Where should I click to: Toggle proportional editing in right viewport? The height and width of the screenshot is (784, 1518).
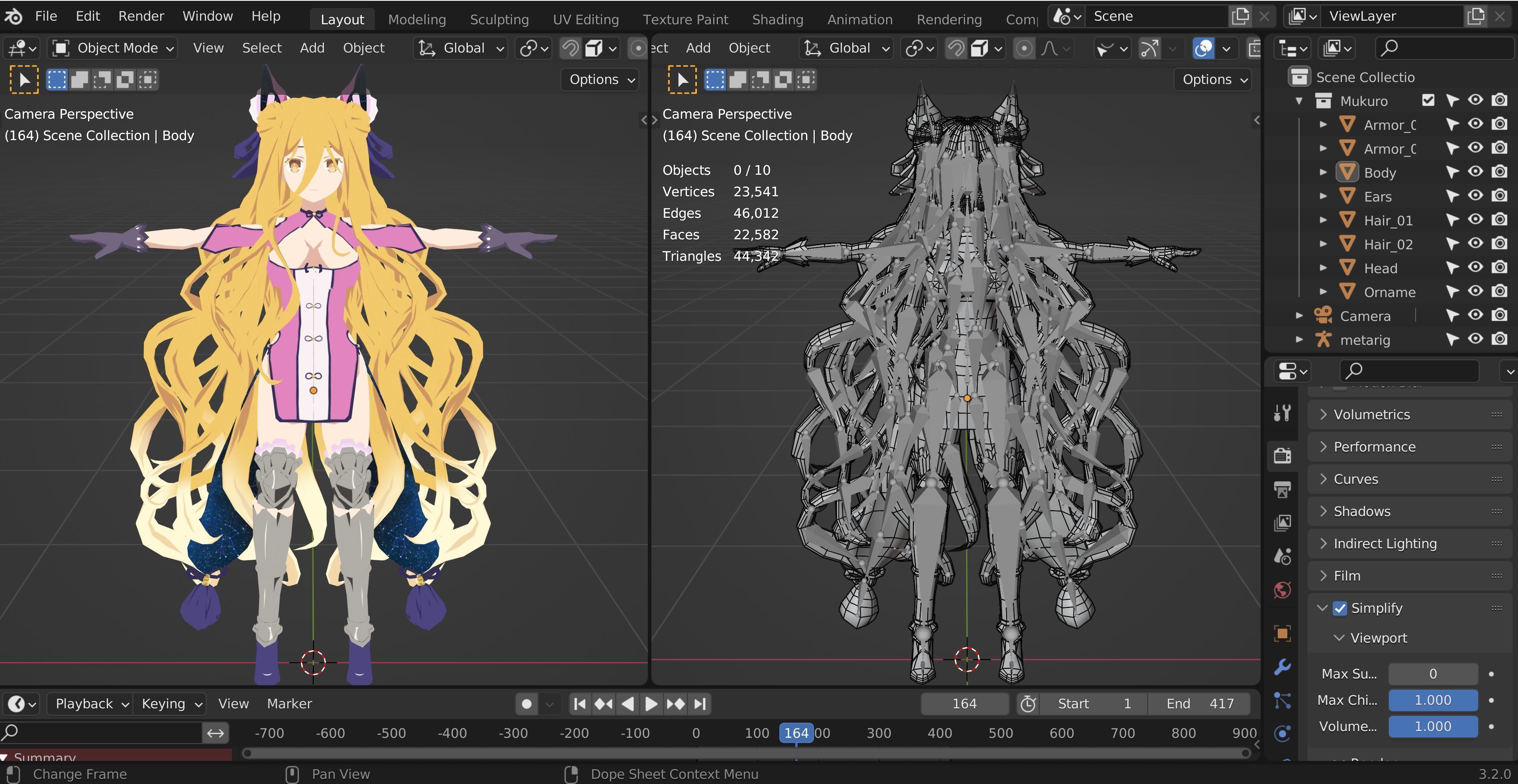(1024, 48)
